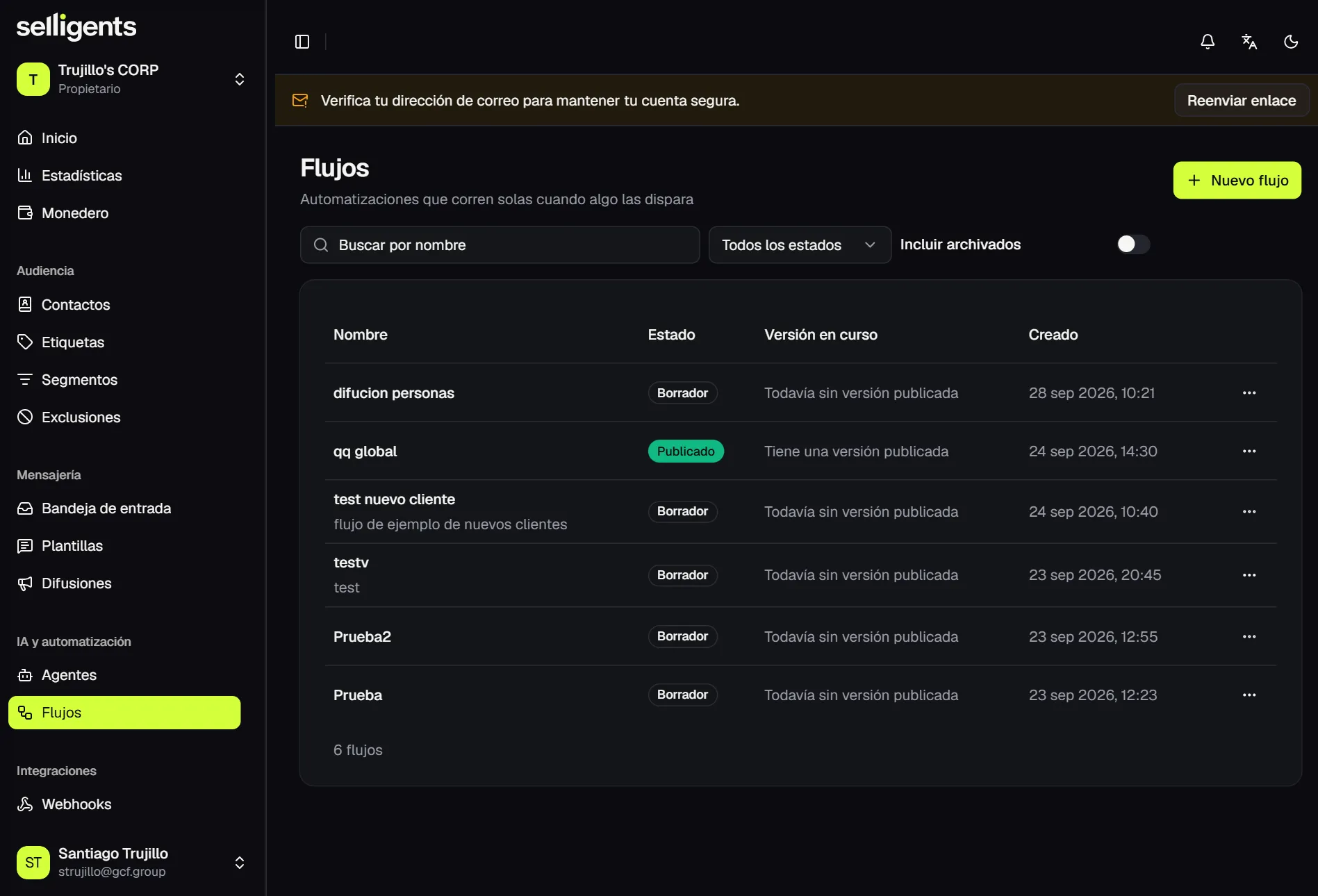Open the Prueba2 flow

[362, 637]
